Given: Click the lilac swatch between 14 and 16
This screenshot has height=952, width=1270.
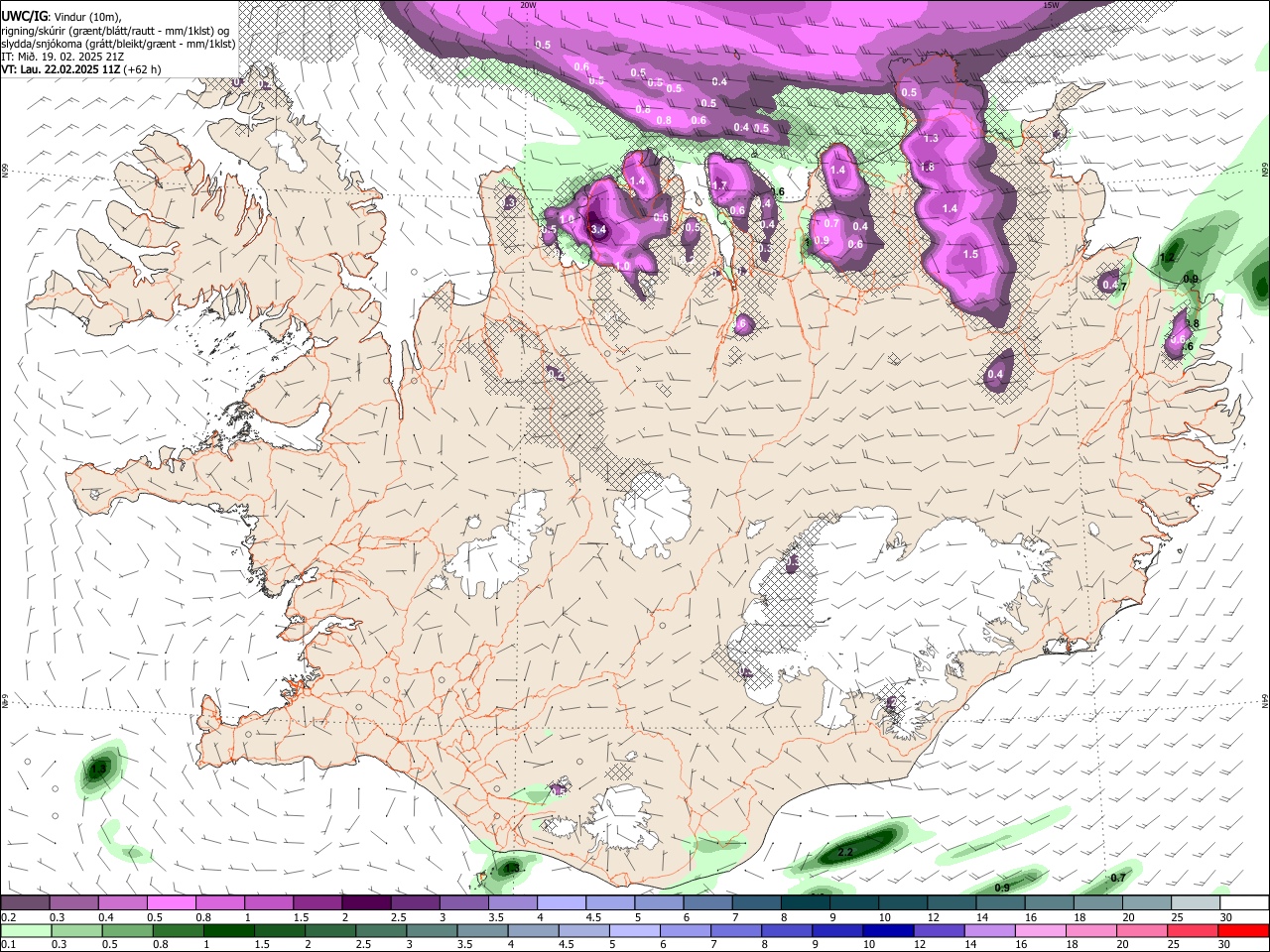Looking at the screenshot, I should coord(988,930).
